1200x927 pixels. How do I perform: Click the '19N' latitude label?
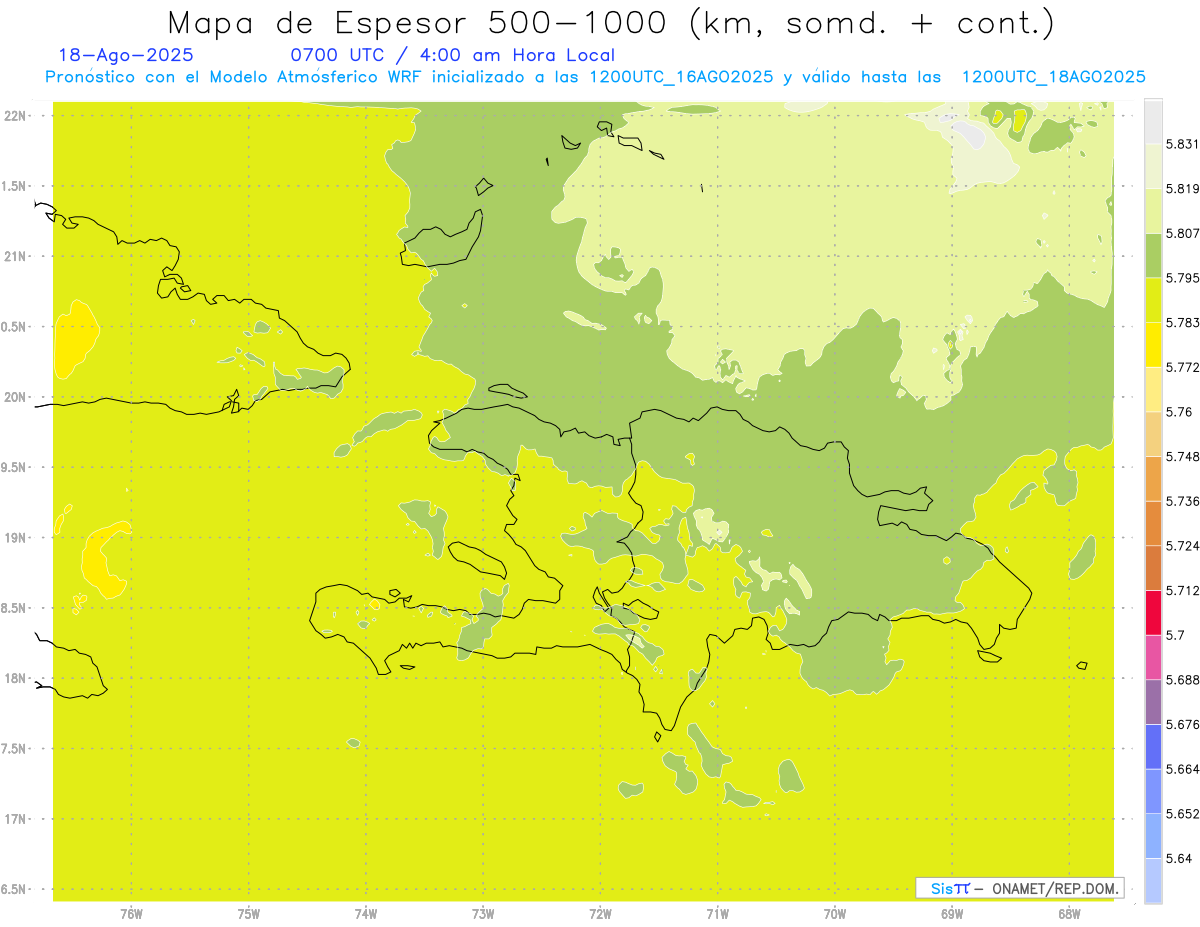tap(15, 538)
